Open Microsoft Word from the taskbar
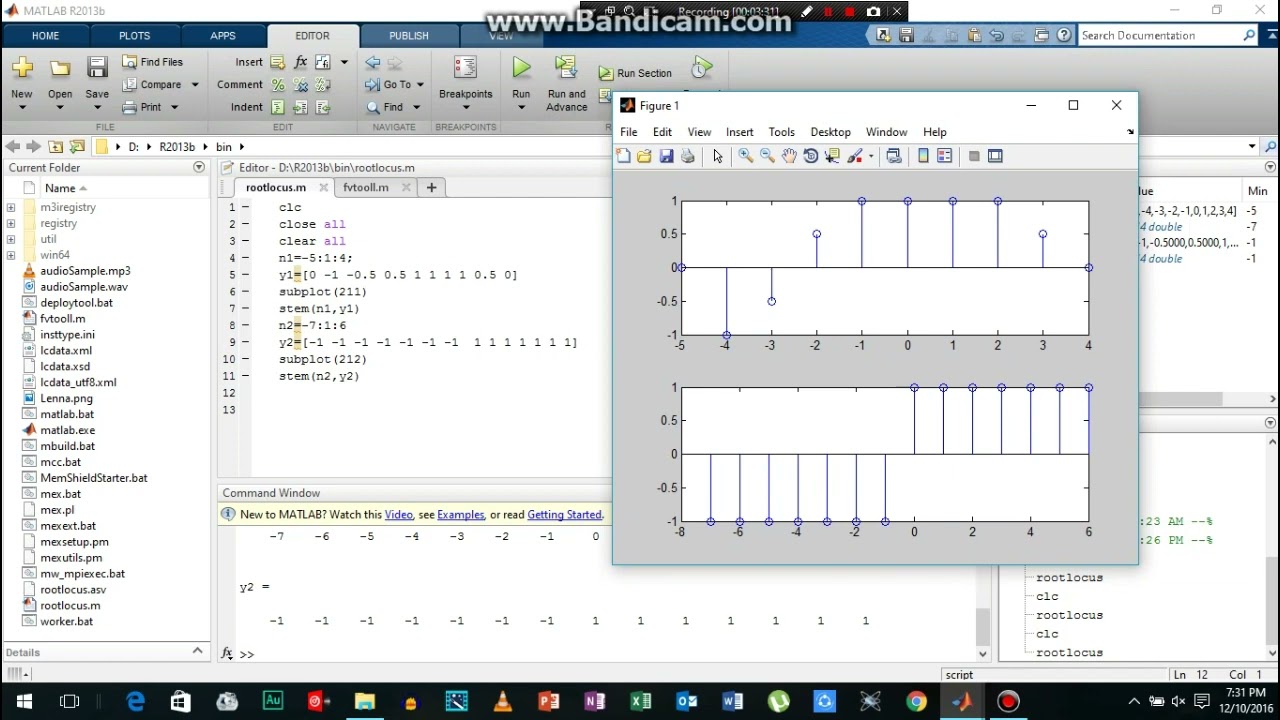The image size is (1280, 720). click(x=732, y=701)
